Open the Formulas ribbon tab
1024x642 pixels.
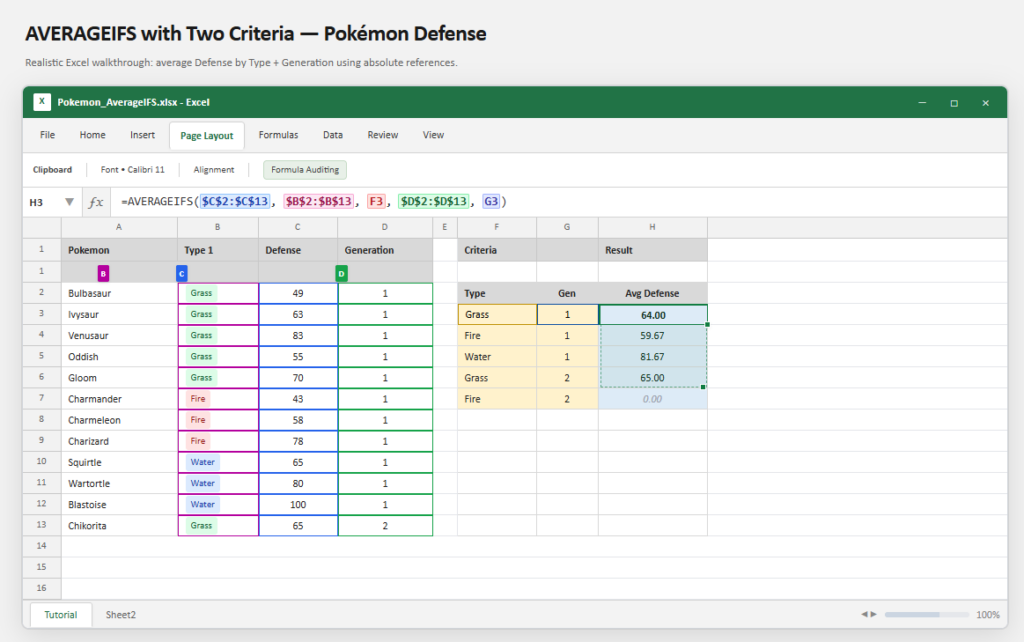tap(278, 135)
